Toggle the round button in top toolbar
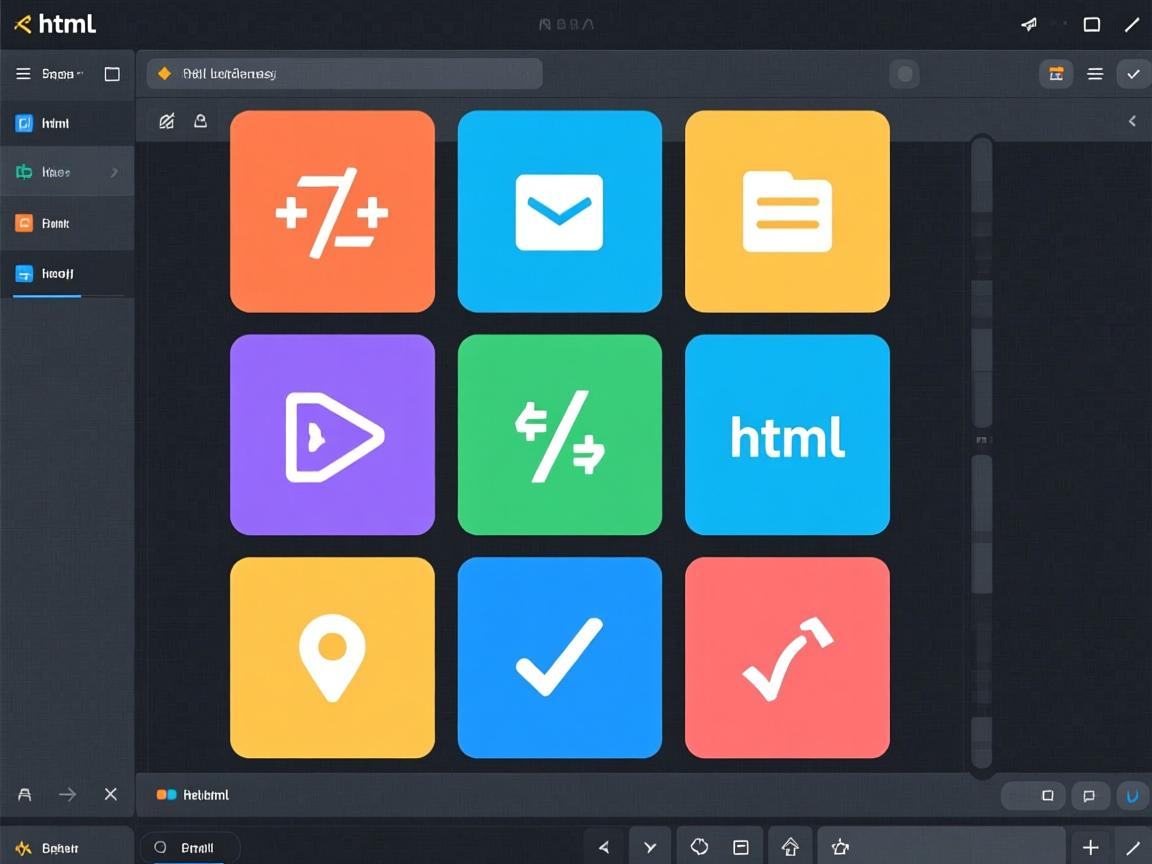The image size is (1152, 864). [x=904, y=74]
